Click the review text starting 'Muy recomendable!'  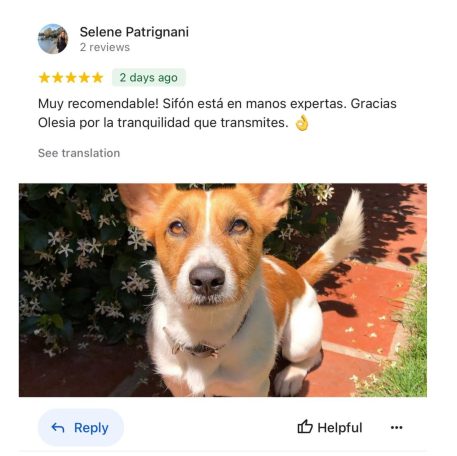(217, 113)
